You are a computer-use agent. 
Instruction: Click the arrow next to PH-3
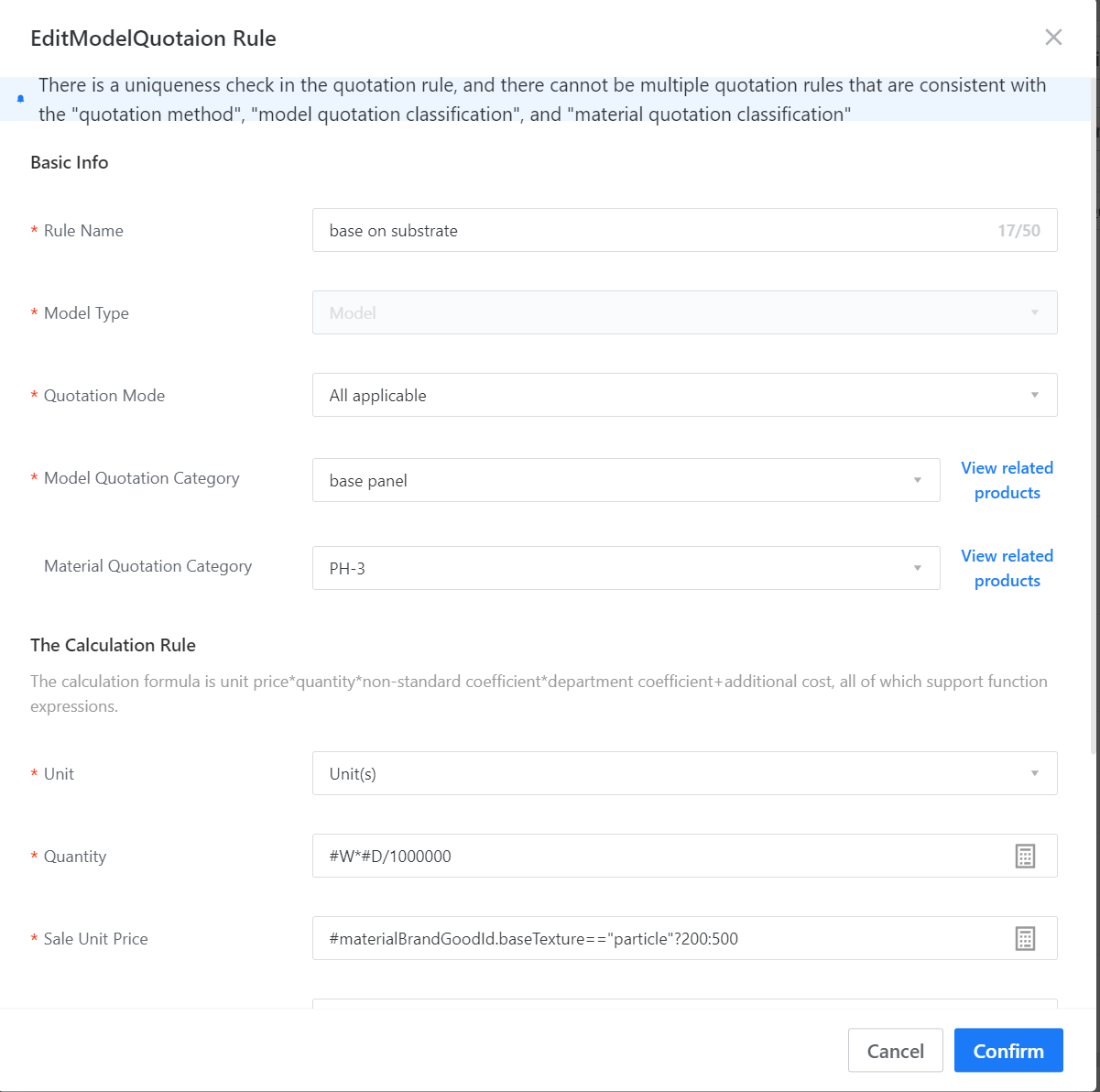pyautogui.click(x=918, y=568)
